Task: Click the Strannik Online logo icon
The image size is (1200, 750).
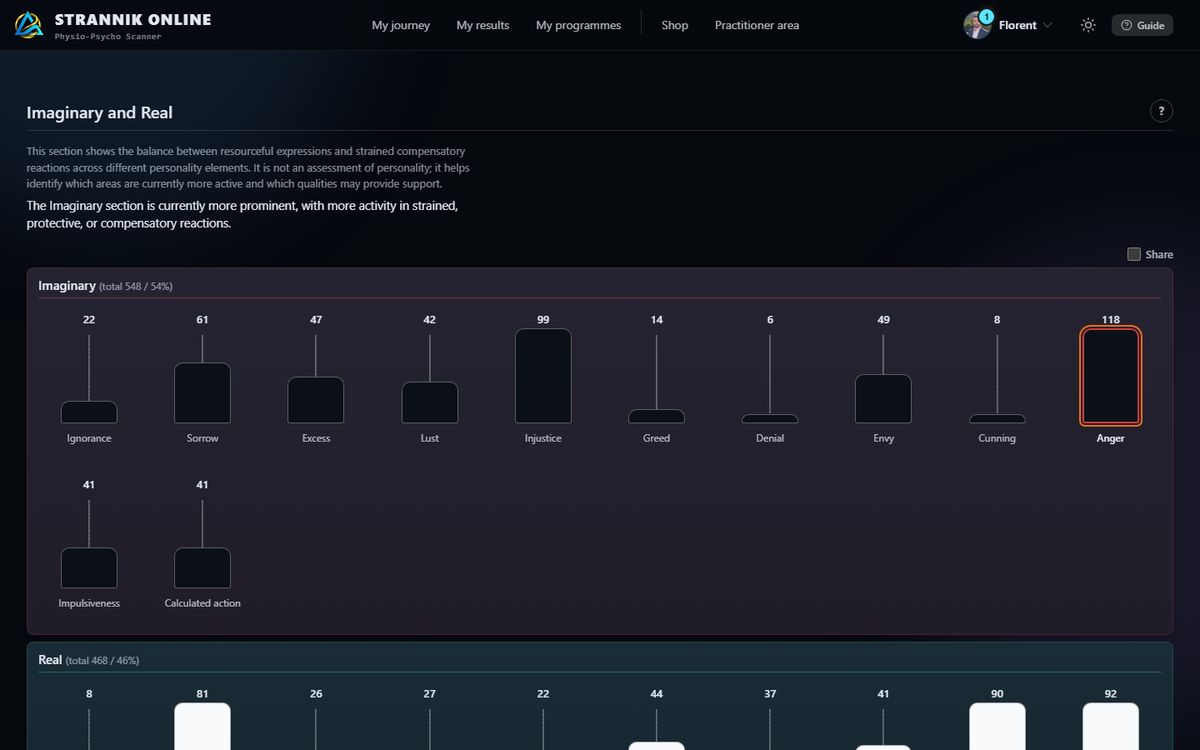Action: (x=30, y=25)
